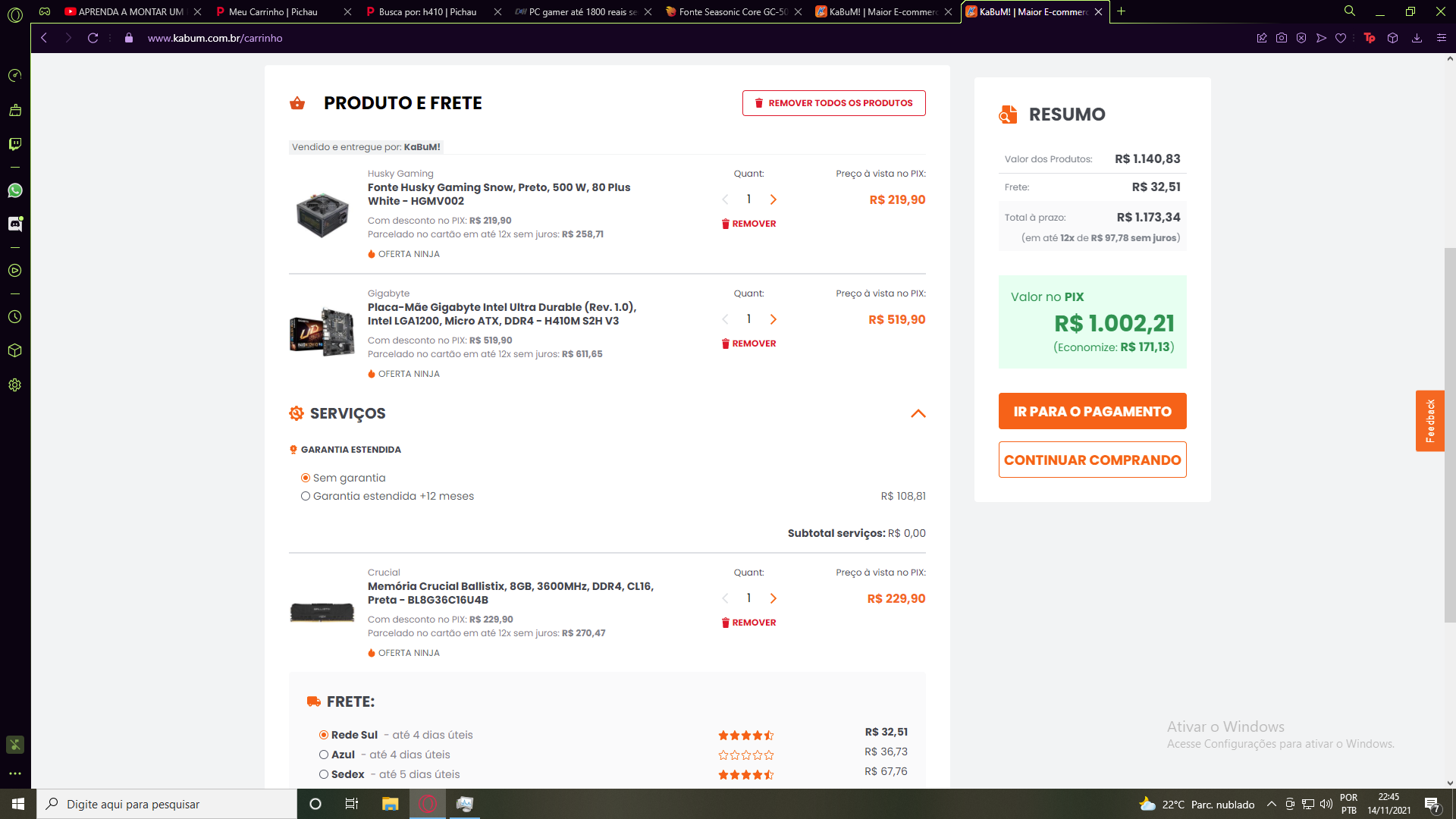Click Continuar Comprando button

pos(1092,460)
